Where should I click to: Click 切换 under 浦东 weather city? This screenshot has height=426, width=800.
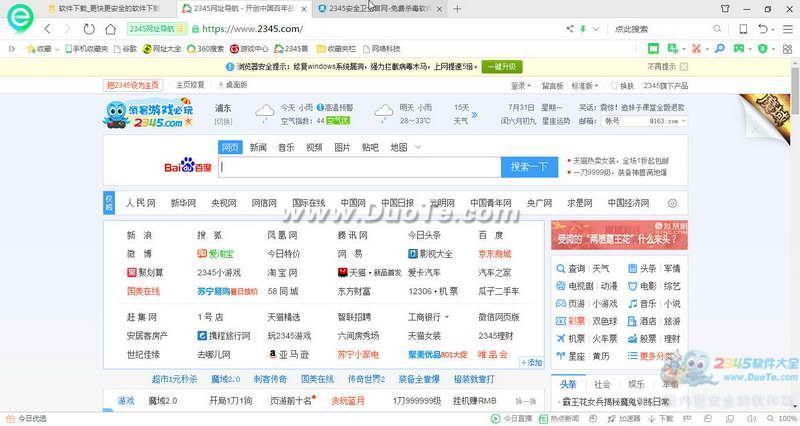click(223, 121)
